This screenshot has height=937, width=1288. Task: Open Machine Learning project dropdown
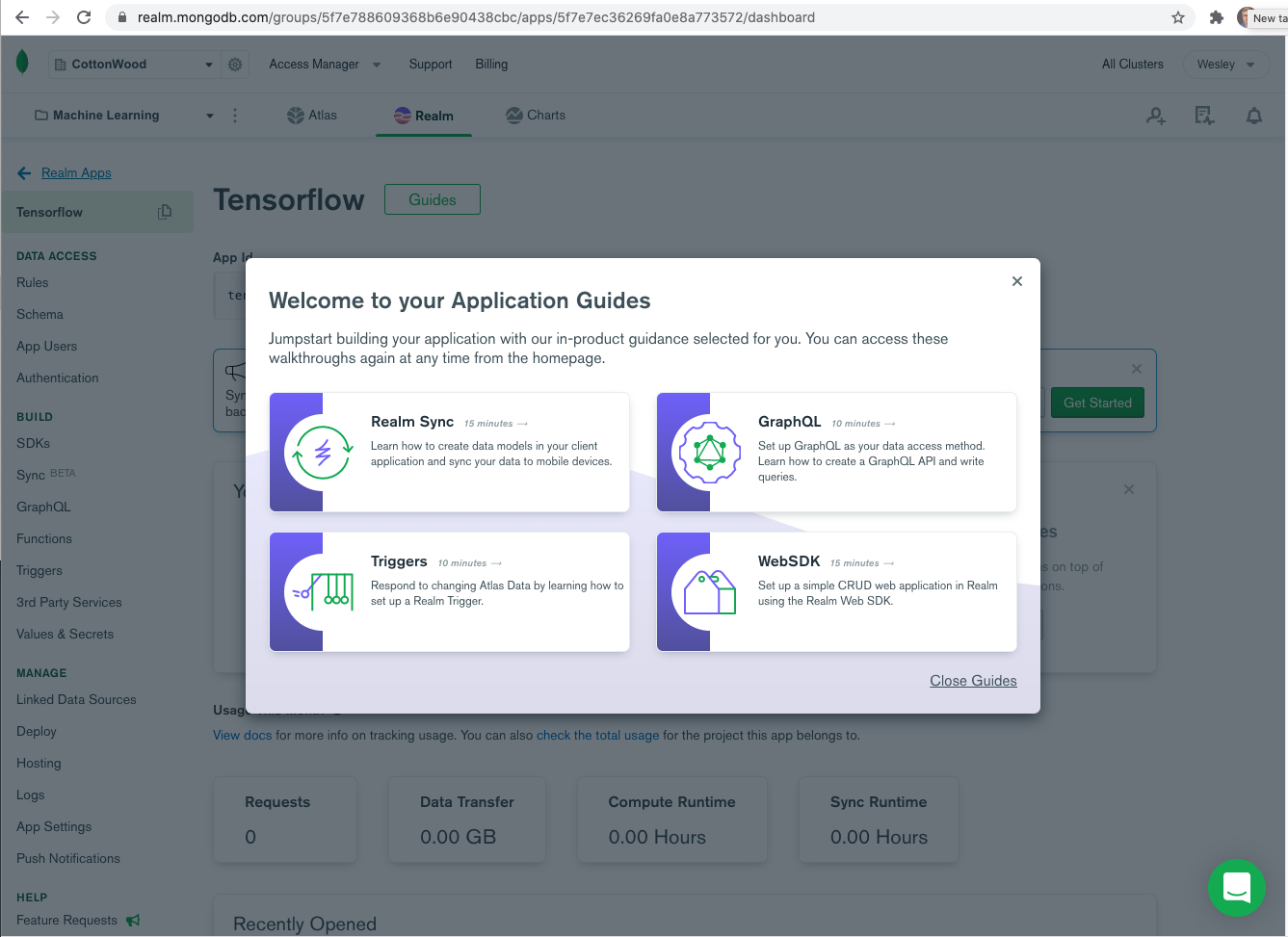(124, 116)
